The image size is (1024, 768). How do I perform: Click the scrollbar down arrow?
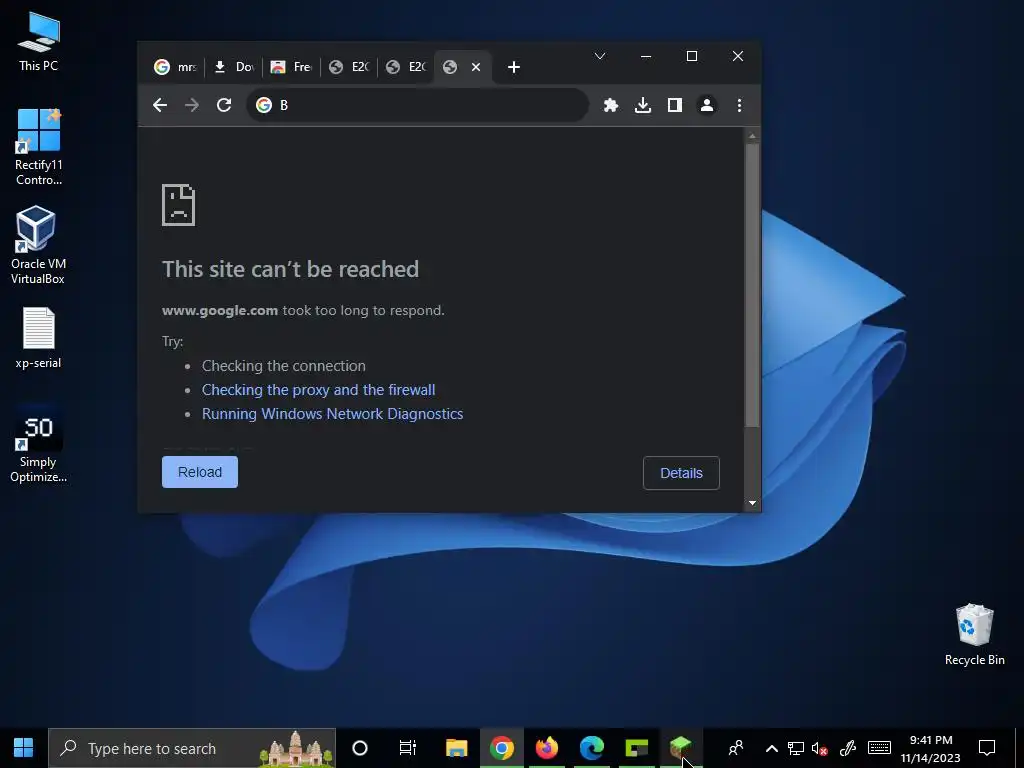pyautogui.click(x=752, y=503)
